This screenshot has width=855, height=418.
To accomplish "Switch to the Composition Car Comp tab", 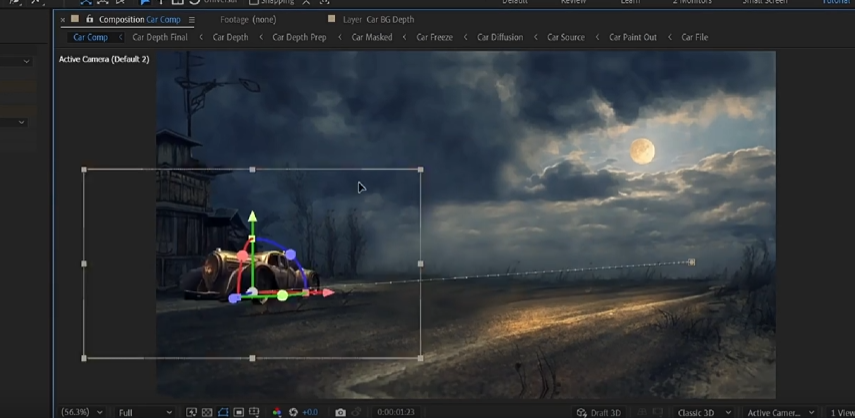I will point(140,20).
